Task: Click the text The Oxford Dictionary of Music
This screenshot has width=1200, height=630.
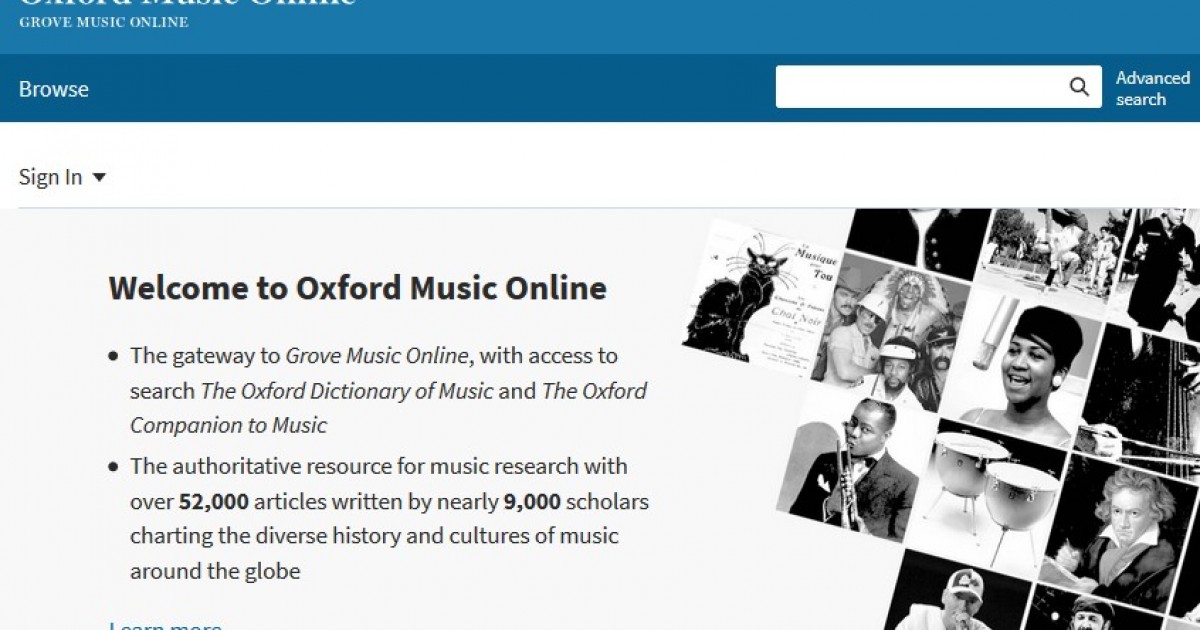Action: coord(347,390)
